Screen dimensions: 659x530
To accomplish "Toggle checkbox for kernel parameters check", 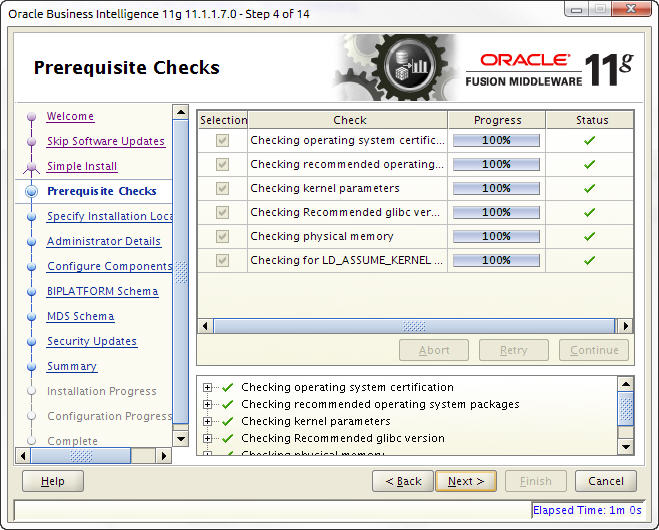I will [x=222, y=188].
